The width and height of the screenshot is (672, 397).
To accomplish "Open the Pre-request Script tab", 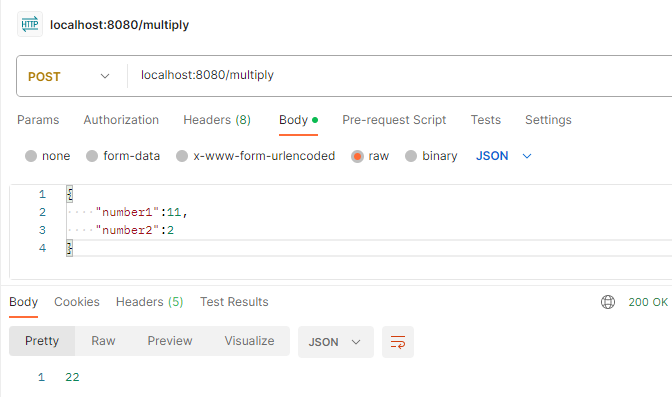I will (x=394, y=120).
